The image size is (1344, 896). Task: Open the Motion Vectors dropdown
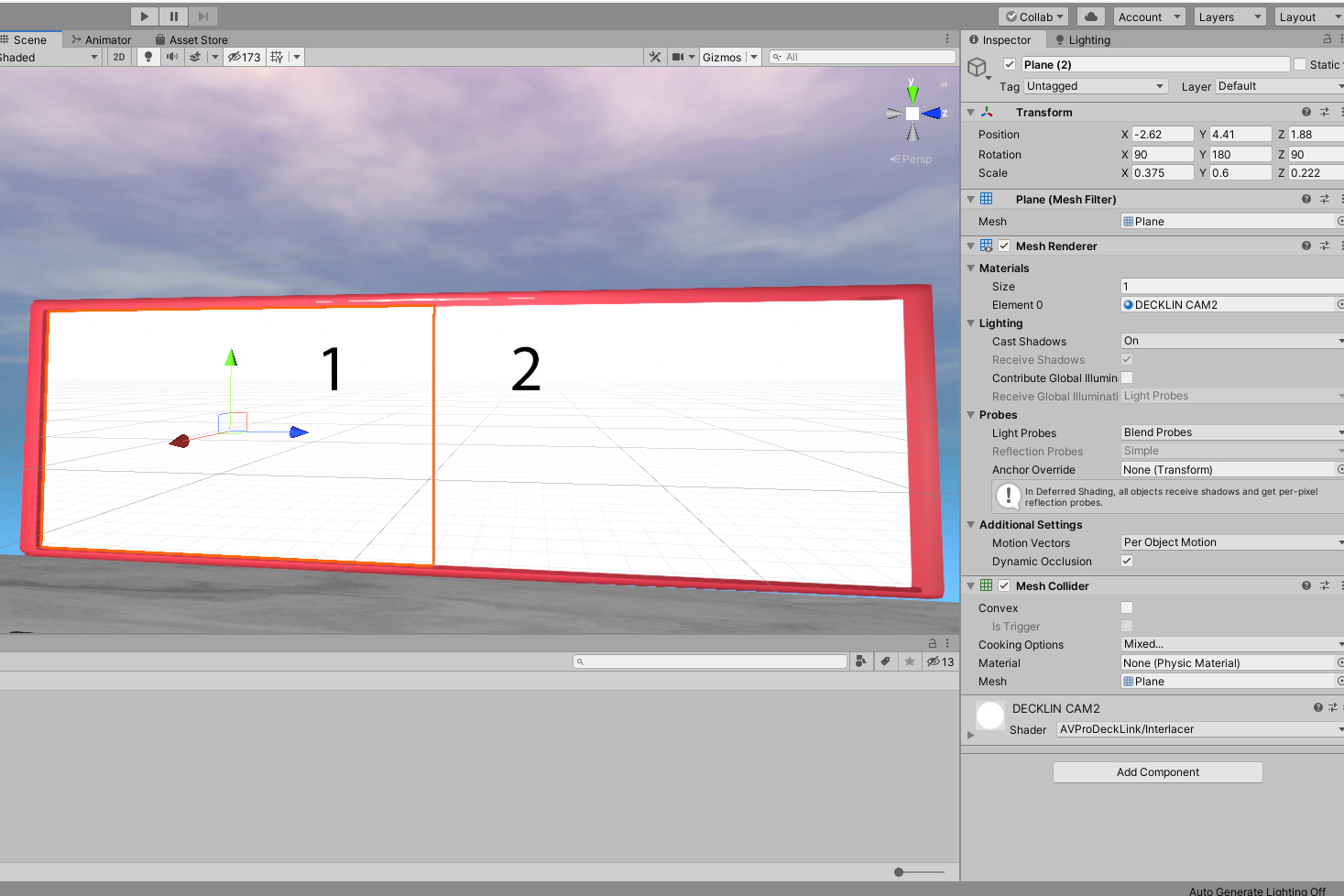1232,542
